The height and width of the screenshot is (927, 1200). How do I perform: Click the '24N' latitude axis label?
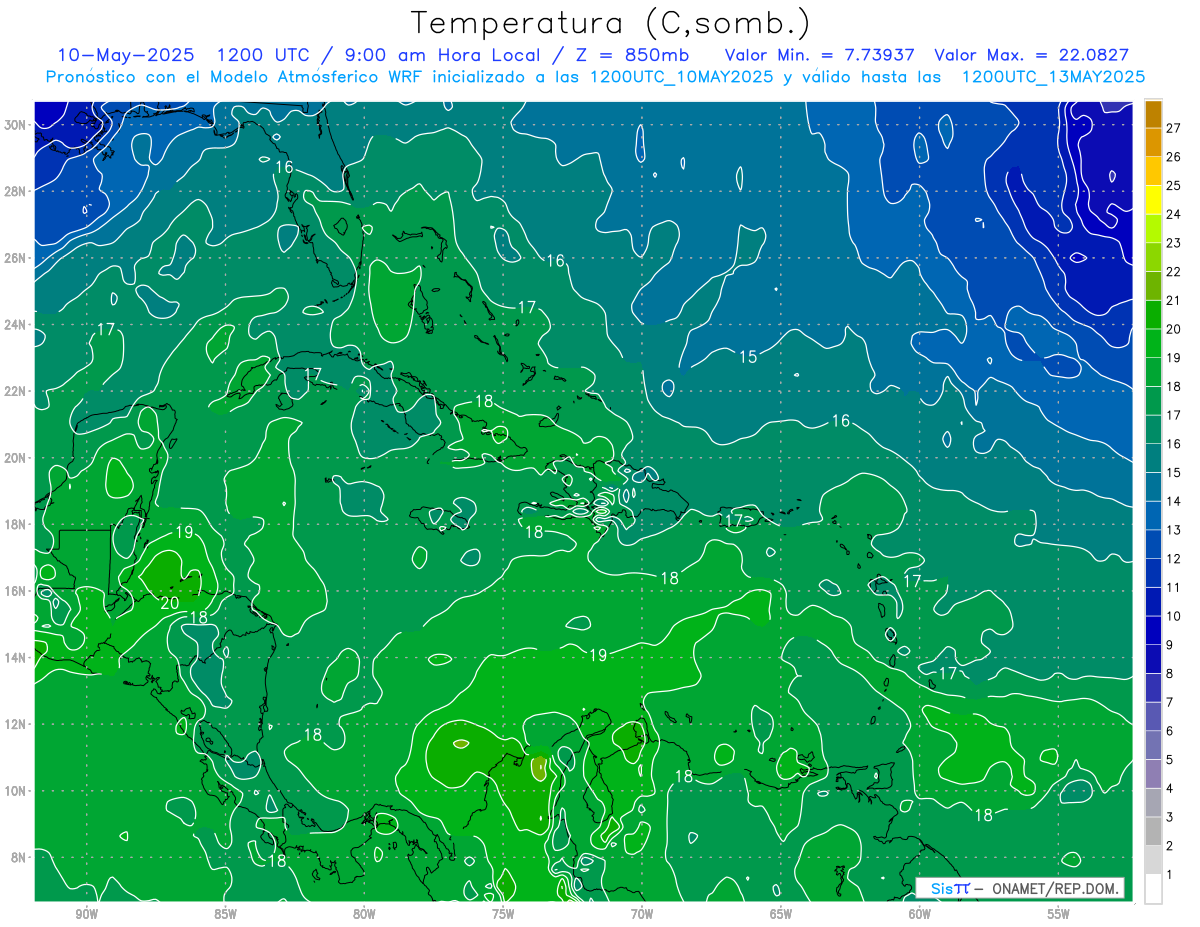[x=14, y=324]
